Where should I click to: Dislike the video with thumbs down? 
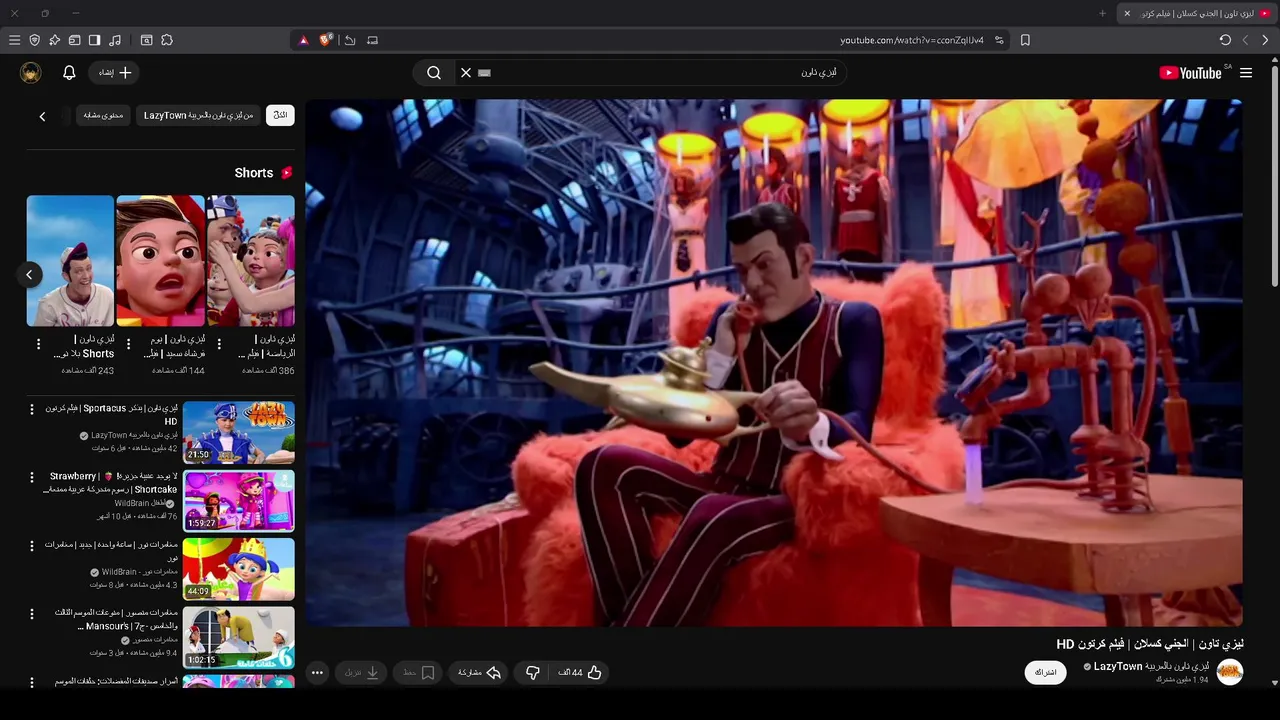point(533,673)
